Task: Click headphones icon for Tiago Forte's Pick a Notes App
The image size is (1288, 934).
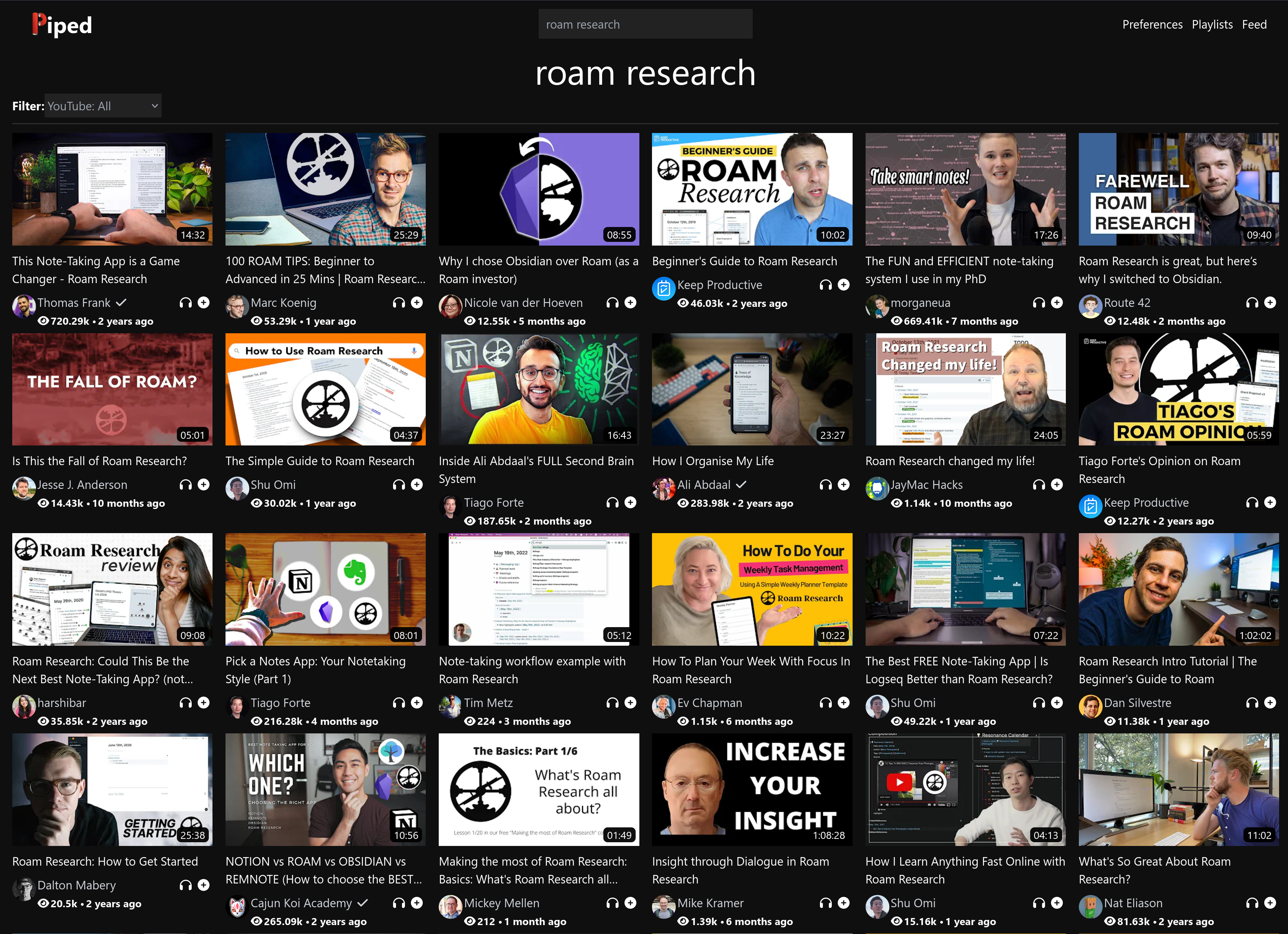Action: coord(399,703)
